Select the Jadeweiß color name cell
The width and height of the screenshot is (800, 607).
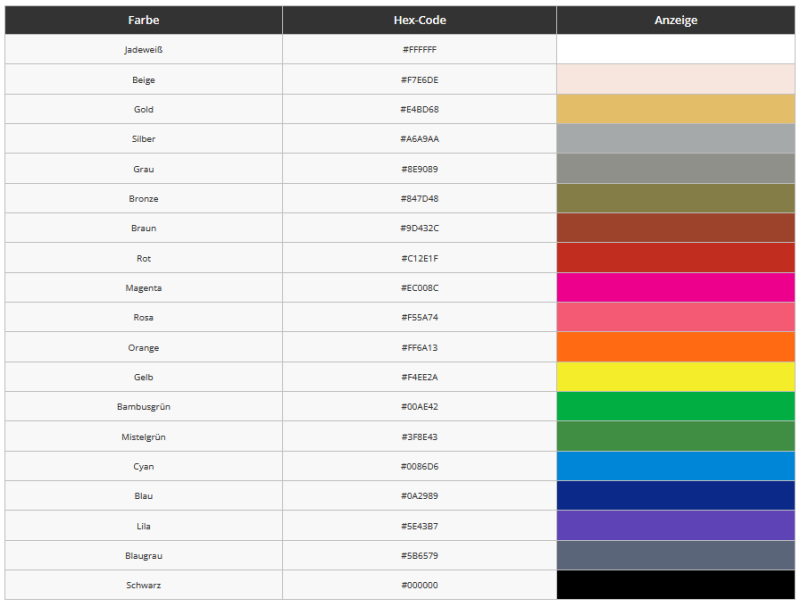[143, 49]
